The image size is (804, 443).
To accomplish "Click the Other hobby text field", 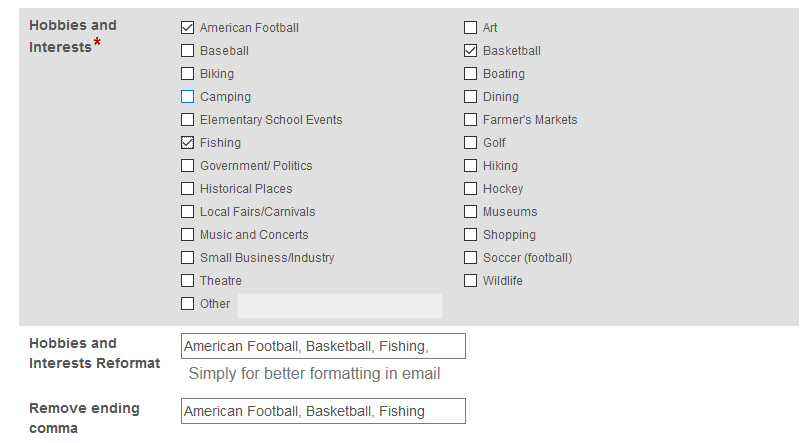I will pyautogui.click(x=339, y=305).
